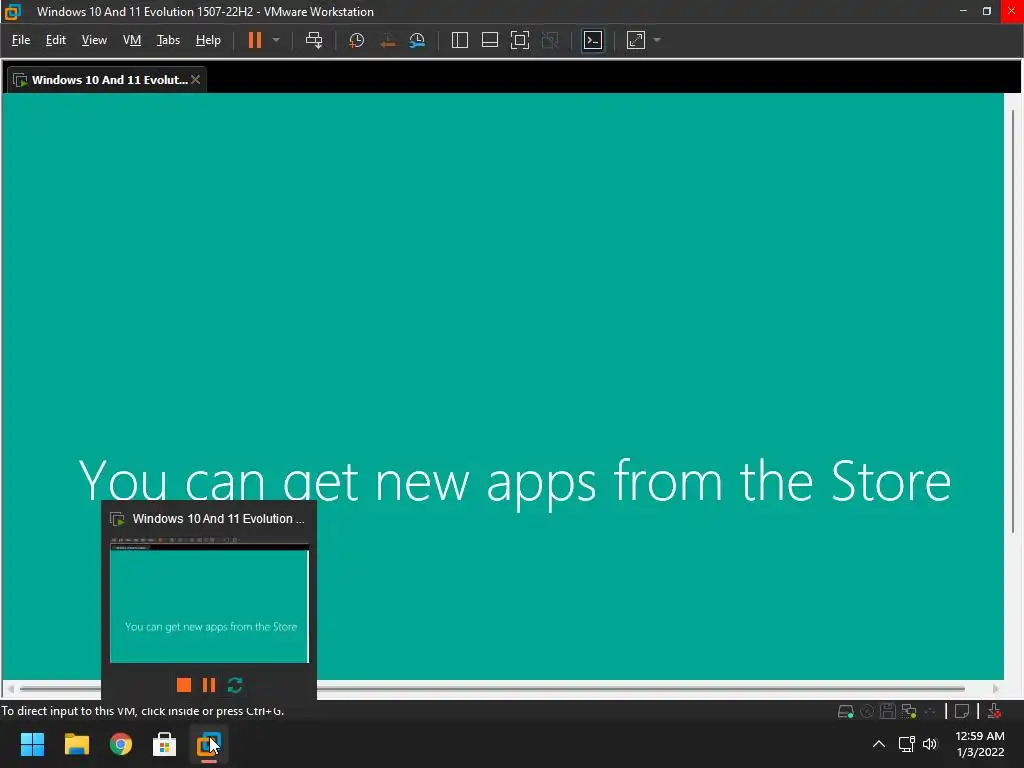Pause the VM from the thumbnail preview
Screen dimensions: 1024x768
(209, 684)
